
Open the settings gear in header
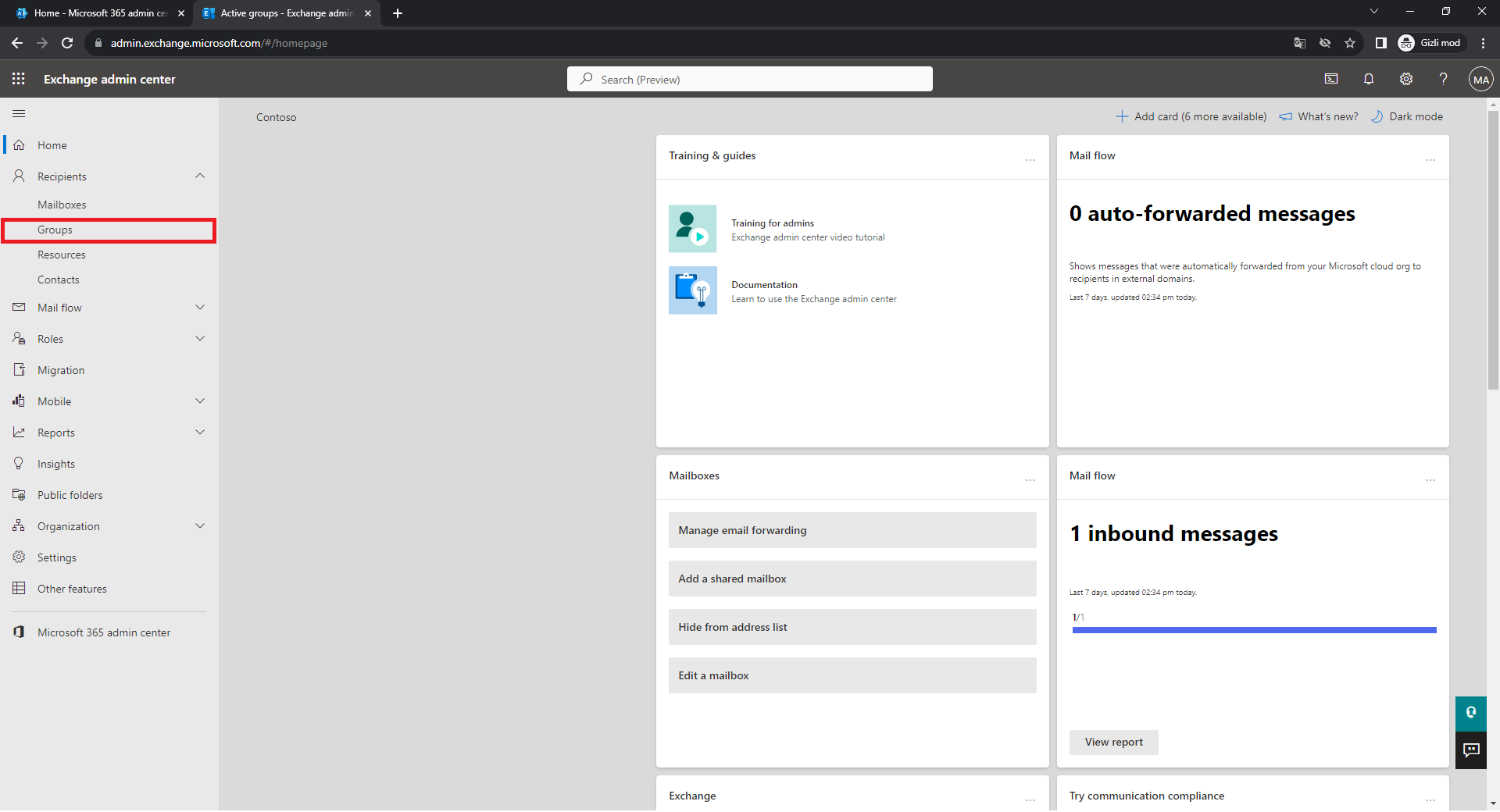1406,79
